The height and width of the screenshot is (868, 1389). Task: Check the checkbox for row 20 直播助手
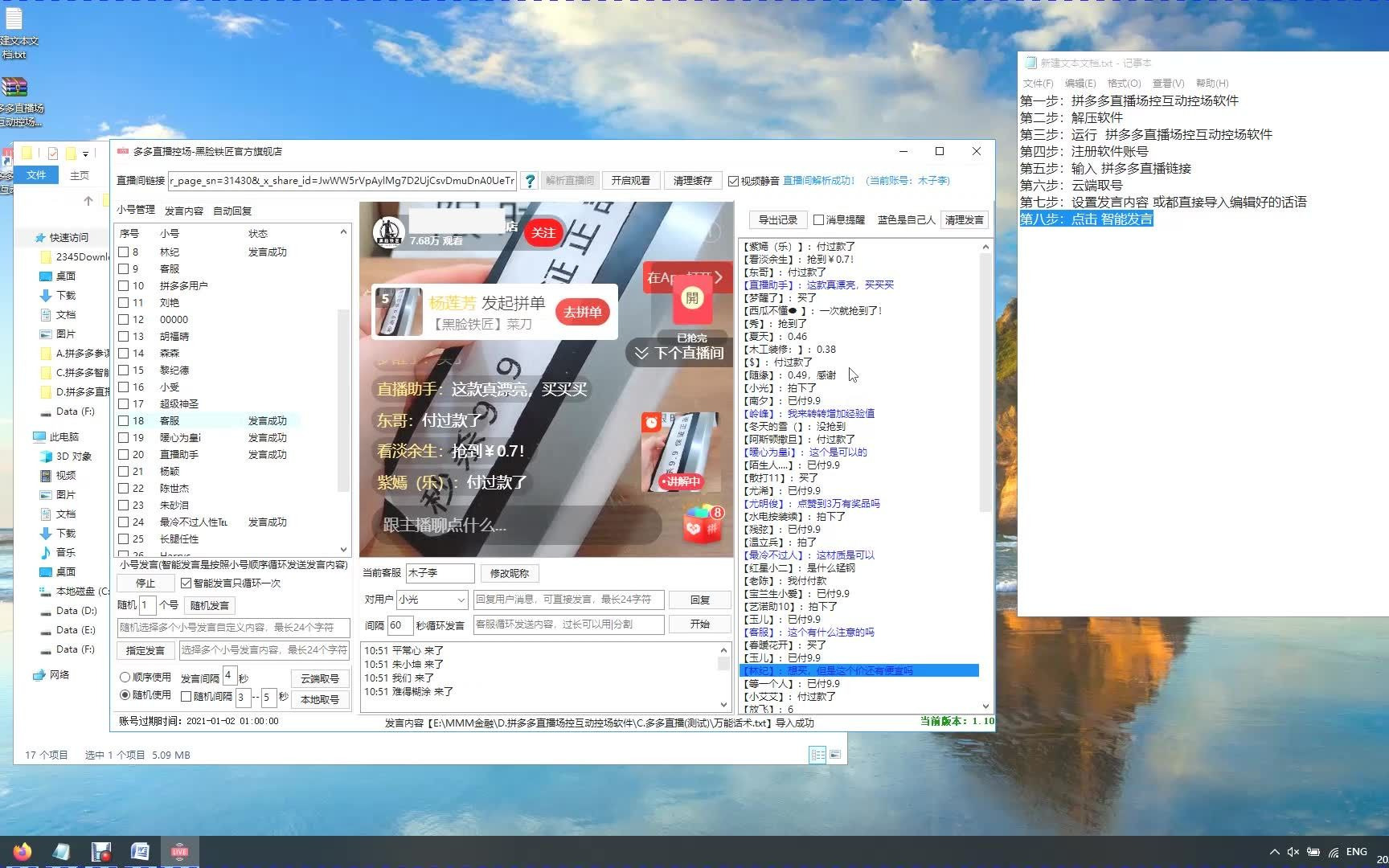(124, 454)
